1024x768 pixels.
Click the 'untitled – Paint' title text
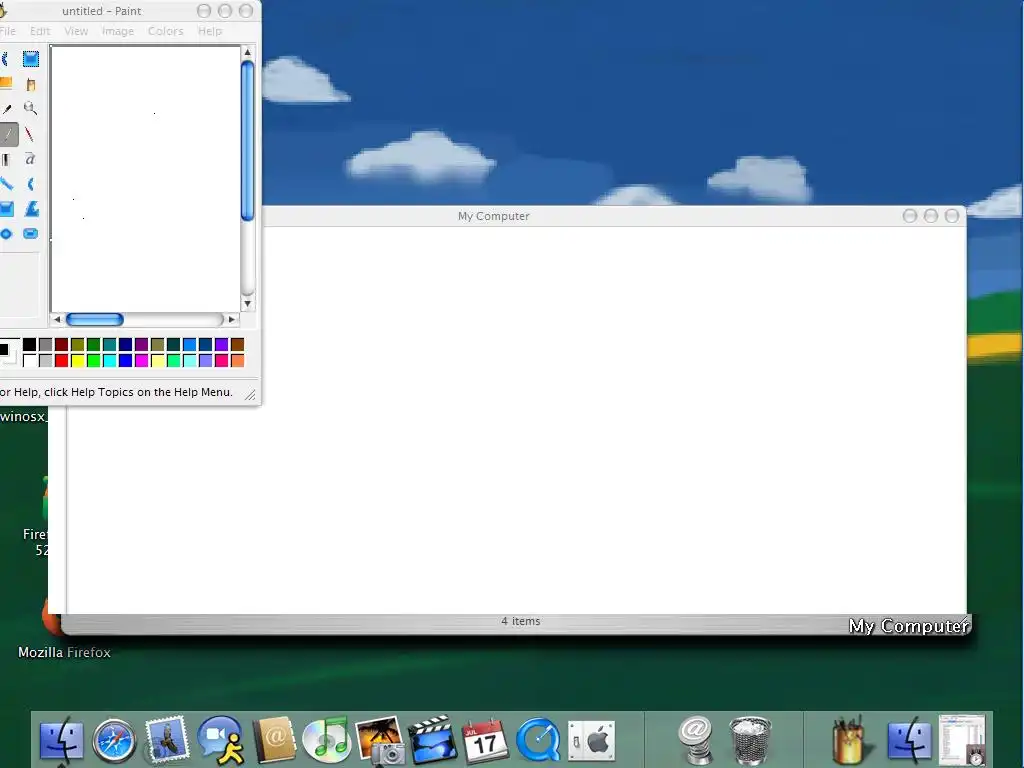pos(101,11)
